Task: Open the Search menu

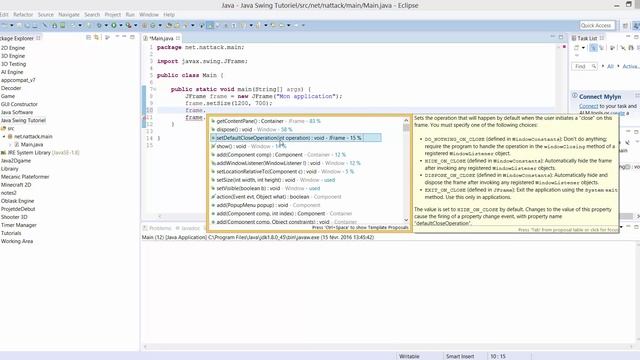Action: point(92,14)
